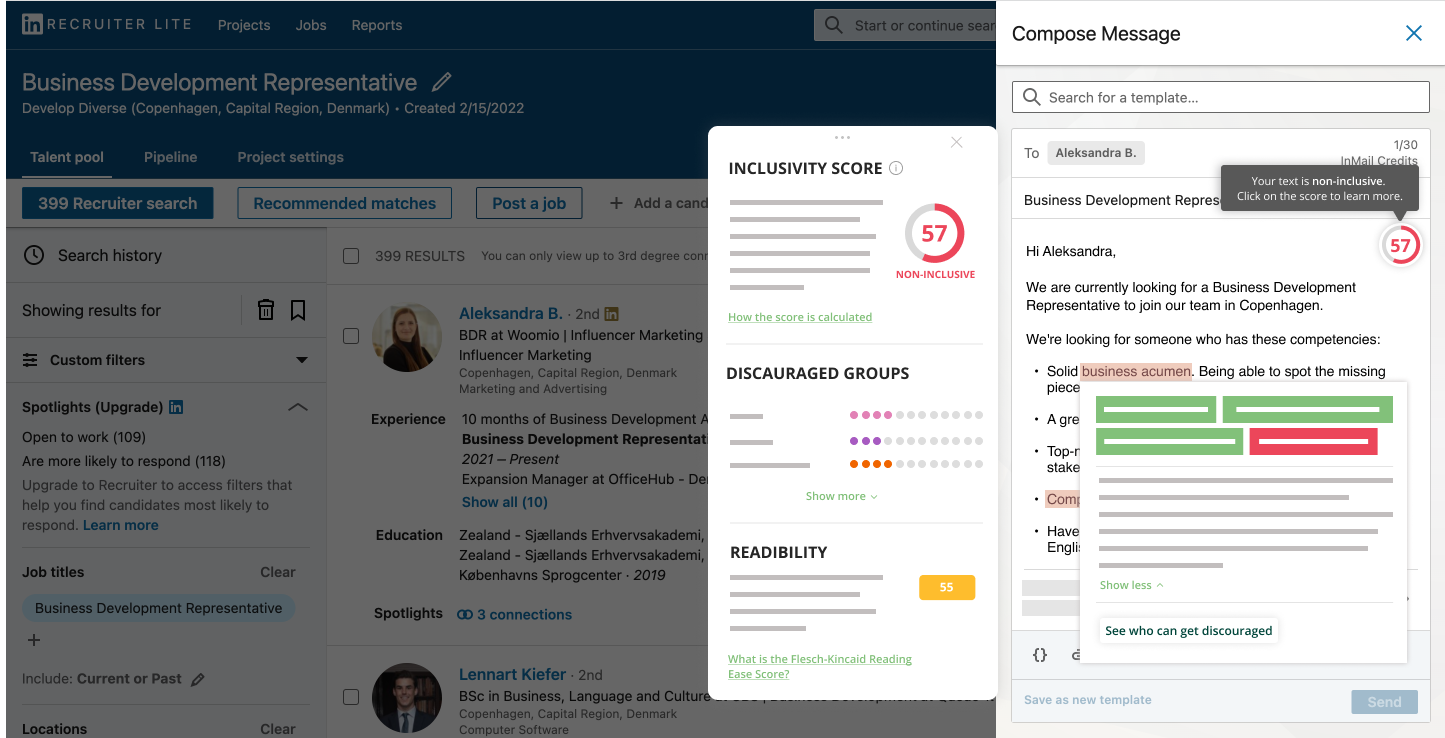Click the LinkedIn badge beside Spotlights (Upgrade)
The height and width of the screenshot is (738, 1445).
pyautogui.click(x=176, y=407)
